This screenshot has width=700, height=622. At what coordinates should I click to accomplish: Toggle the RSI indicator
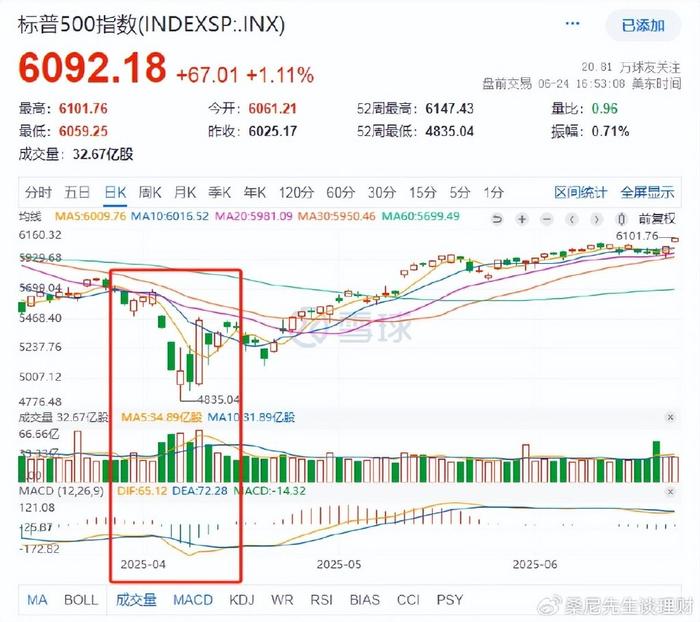(x=321, y=600)
